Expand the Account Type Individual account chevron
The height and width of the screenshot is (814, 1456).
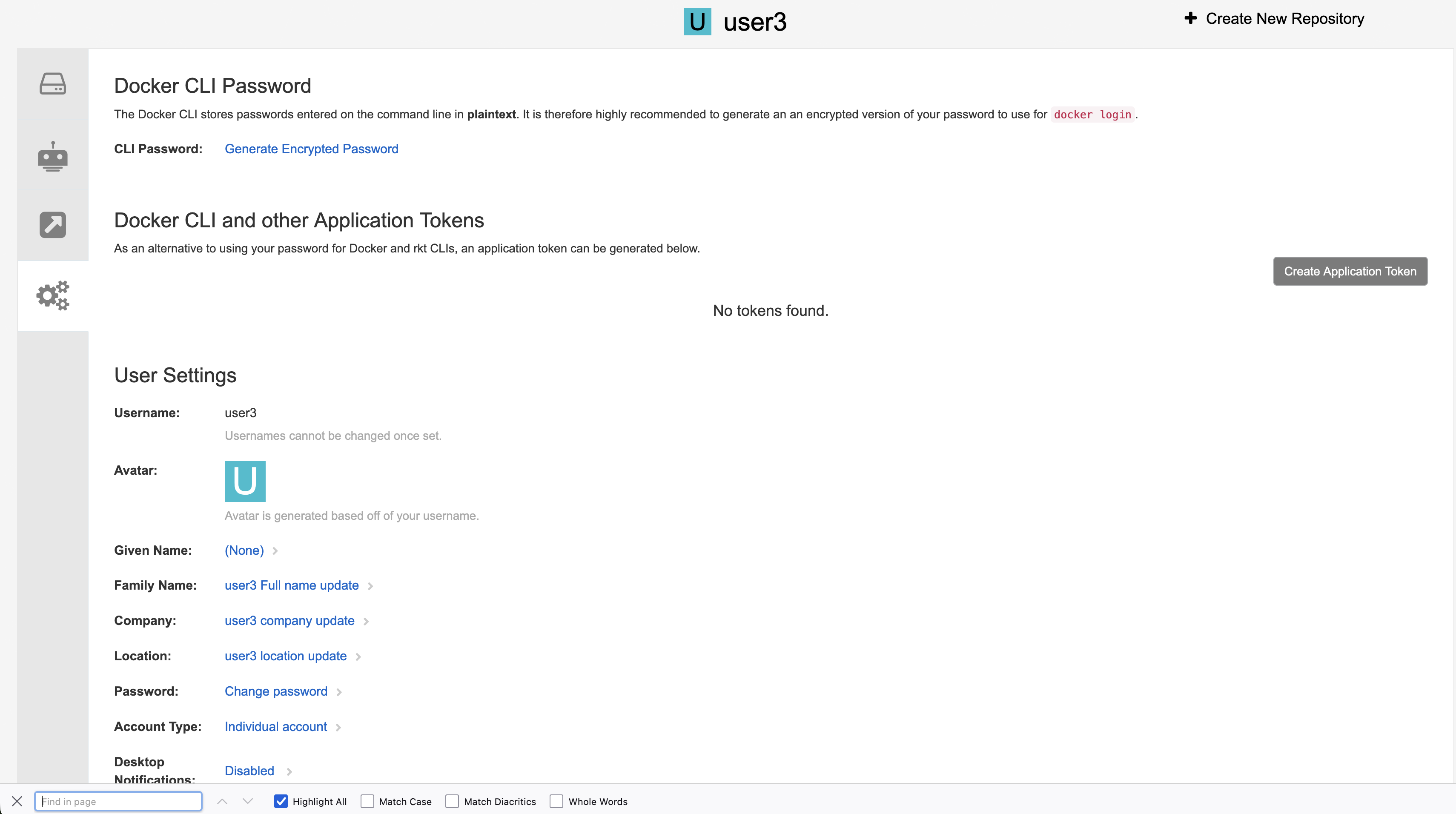(x=338, y=728)
